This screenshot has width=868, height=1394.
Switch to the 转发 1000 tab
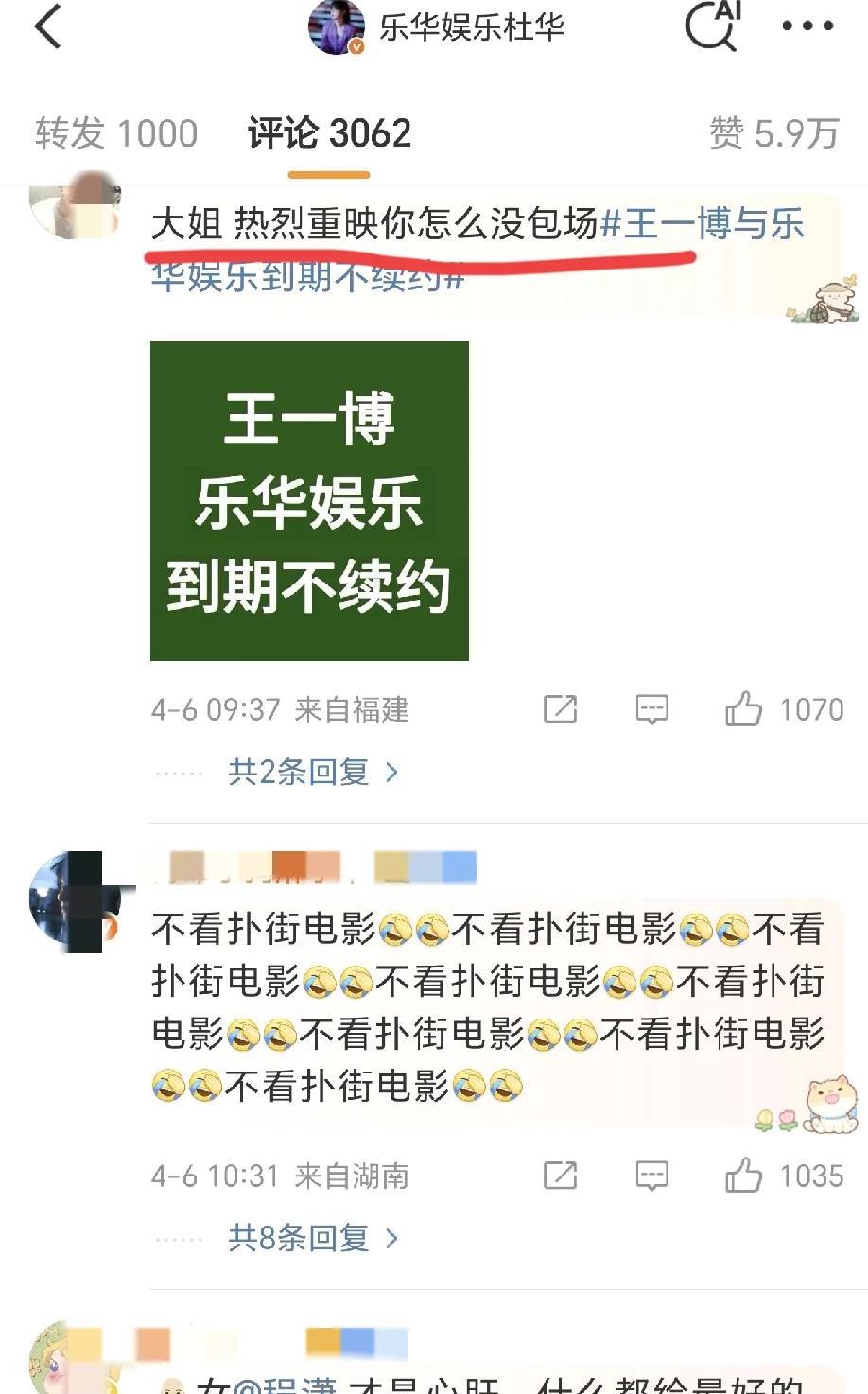(116, 133)
